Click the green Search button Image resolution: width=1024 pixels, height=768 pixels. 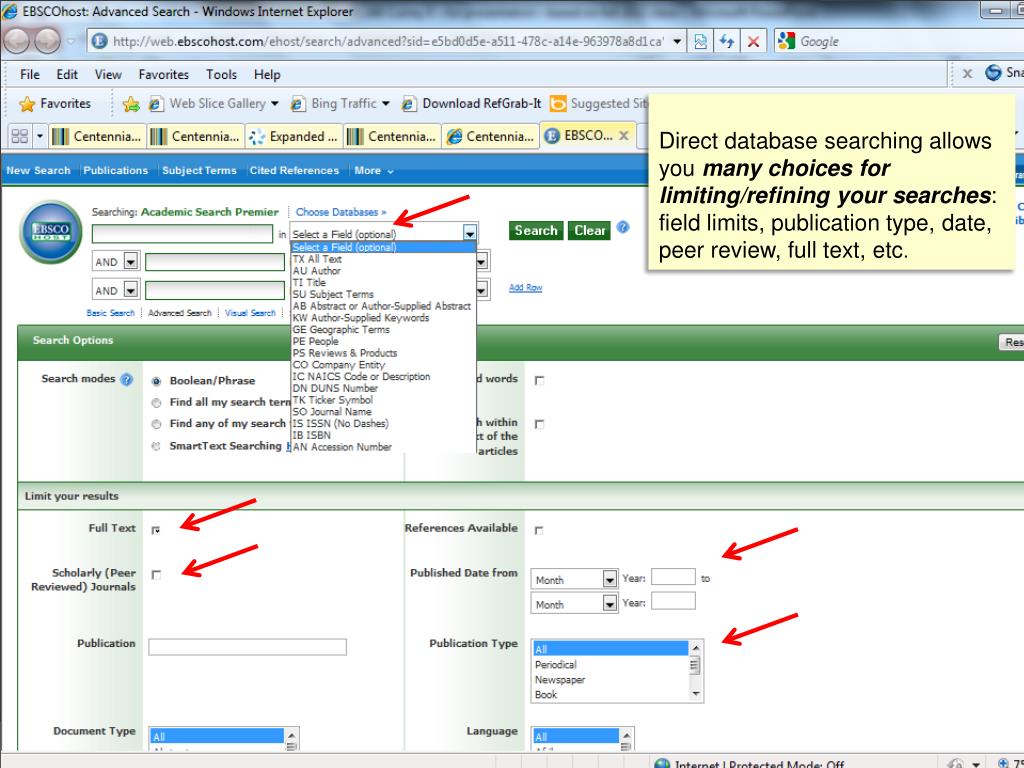[x=536, y=231]
